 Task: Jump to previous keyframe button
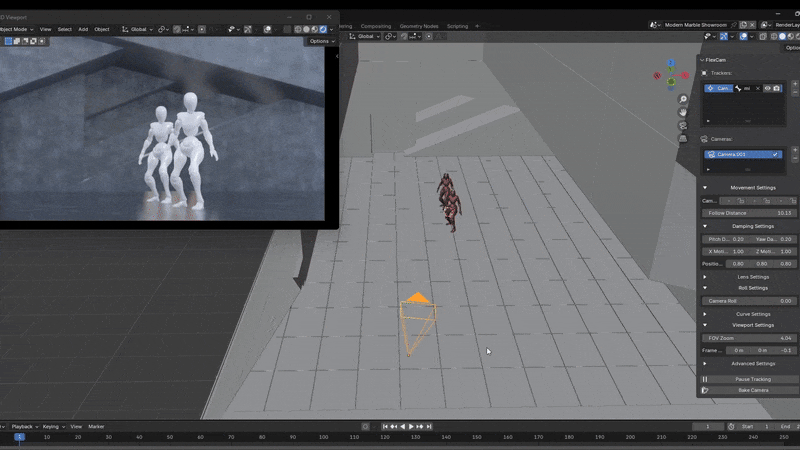(x=394, y=427)
